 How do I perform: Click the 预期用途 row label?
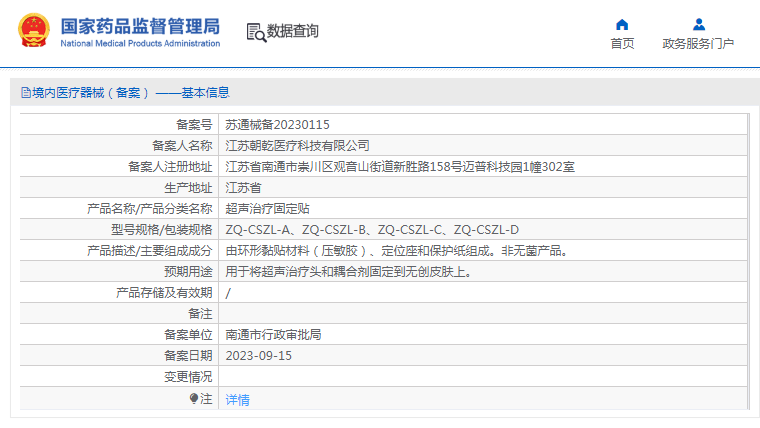188,271
